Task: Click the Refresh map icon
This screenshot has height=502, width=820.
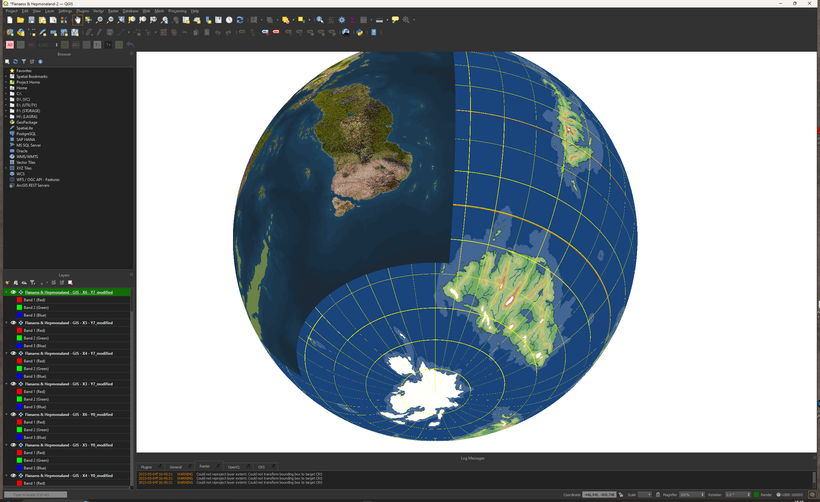Action: pos(239,20)
